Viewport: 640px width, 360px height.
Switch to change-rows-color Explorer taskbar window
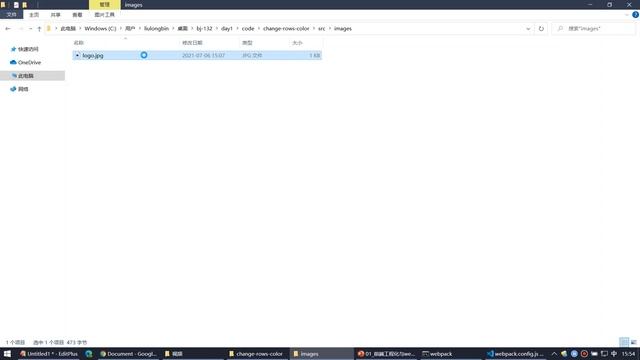tap(256, 354)
